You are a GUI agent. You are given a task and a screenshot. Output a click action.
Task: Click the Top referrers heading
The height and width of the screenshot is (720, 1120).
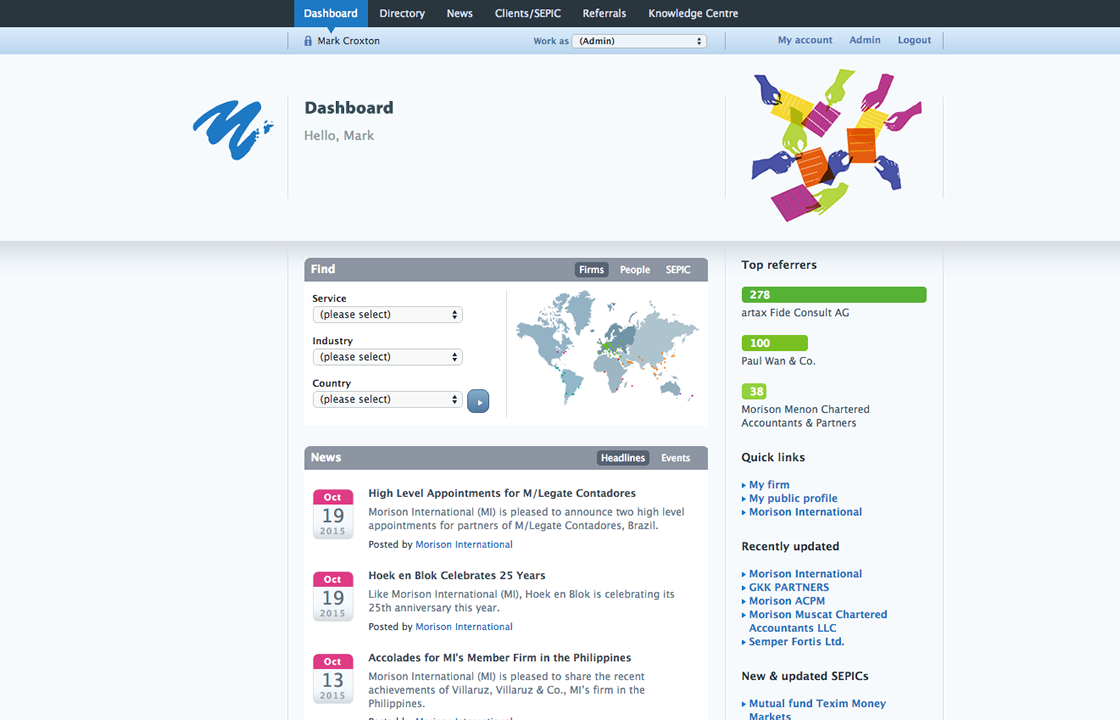(779, 265)
